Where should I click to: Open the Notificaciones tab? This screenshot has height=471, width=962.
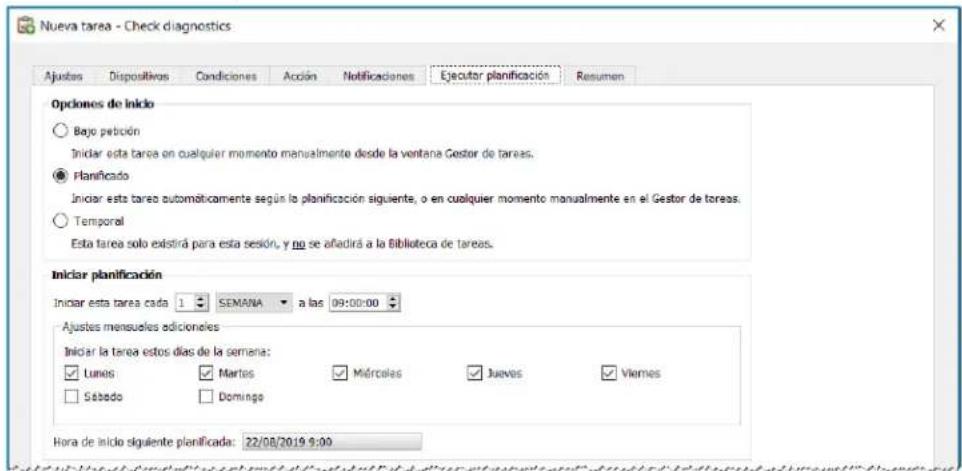[x=379, y=77]
